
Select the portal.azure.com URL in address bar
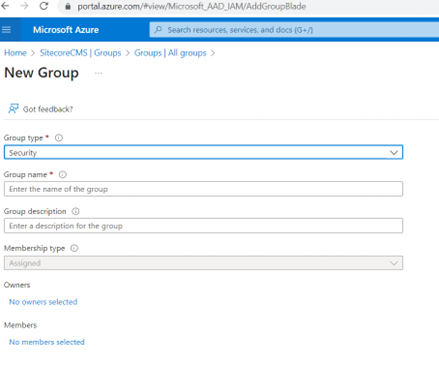192,6
